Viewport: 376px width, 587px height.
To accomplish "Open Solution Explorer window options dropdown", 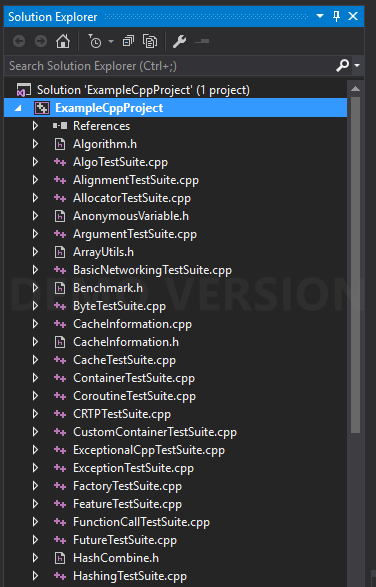I will (320, 16).
